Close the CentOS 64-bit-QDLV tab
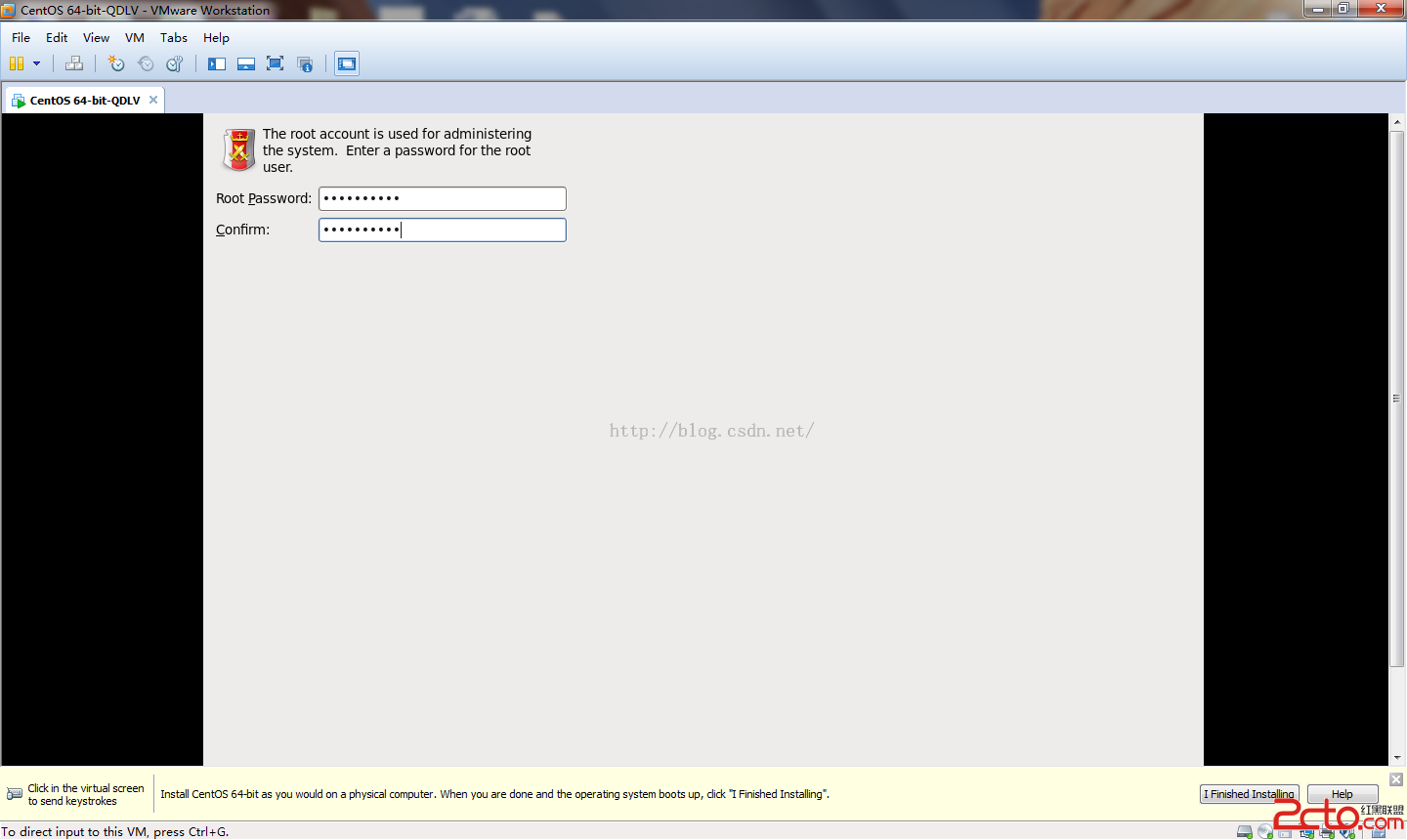1407x840 pixels. click(x=153, y=100)
